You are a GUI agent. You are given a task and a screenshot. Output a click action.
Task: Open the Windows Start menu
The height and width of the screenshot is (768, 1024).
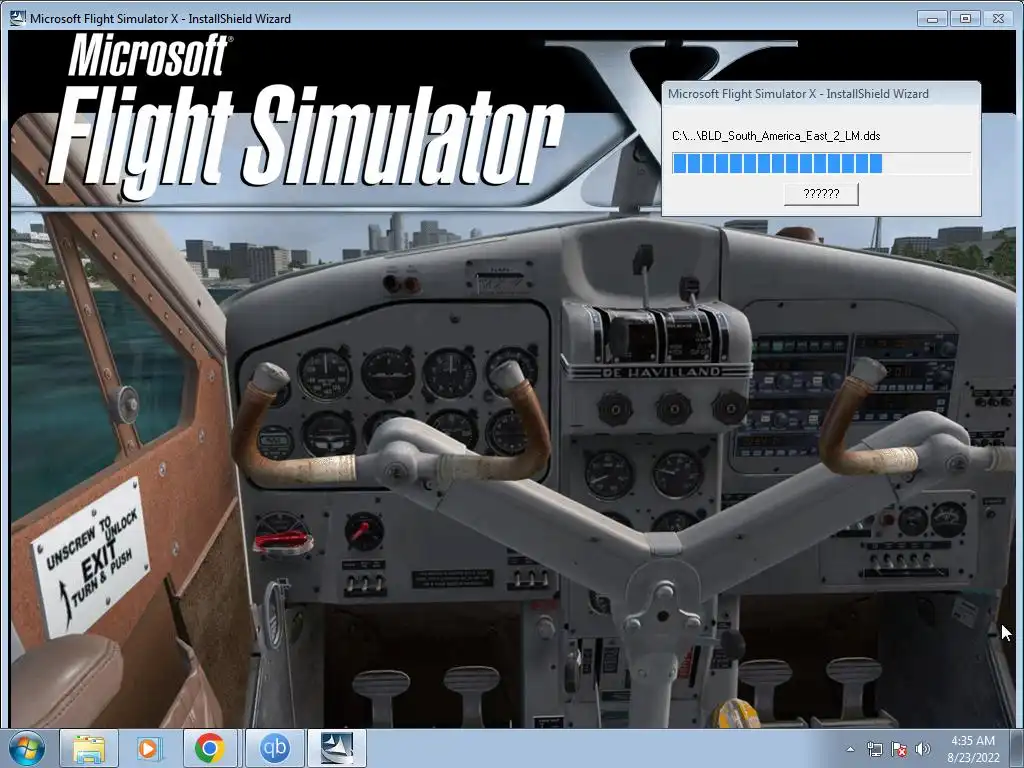click(25, 748)
